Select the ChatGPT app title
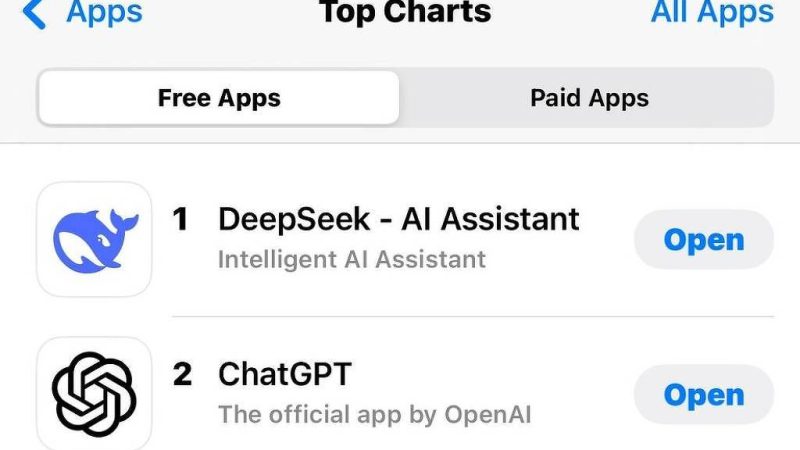This screenshot has width=800, height=450. click(x=285, y=375)
